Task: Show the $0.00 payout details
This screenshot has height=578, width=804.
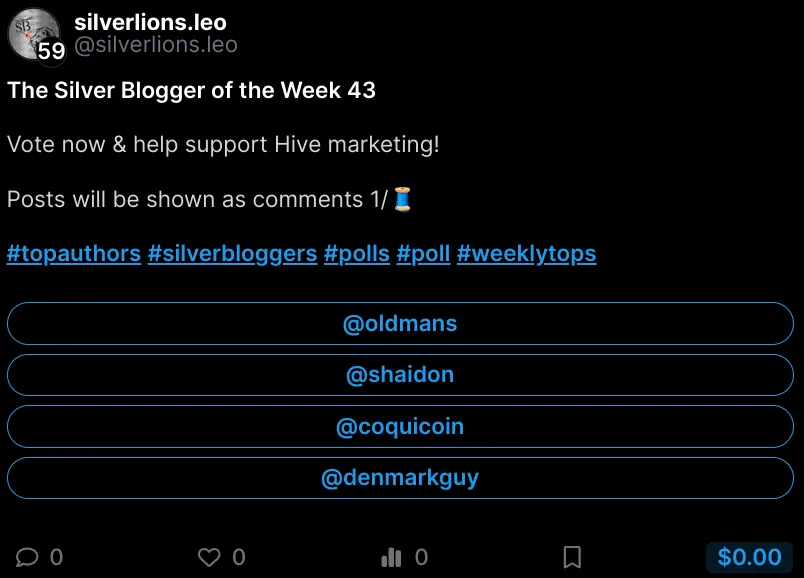Action: click(x=749, y=557)
